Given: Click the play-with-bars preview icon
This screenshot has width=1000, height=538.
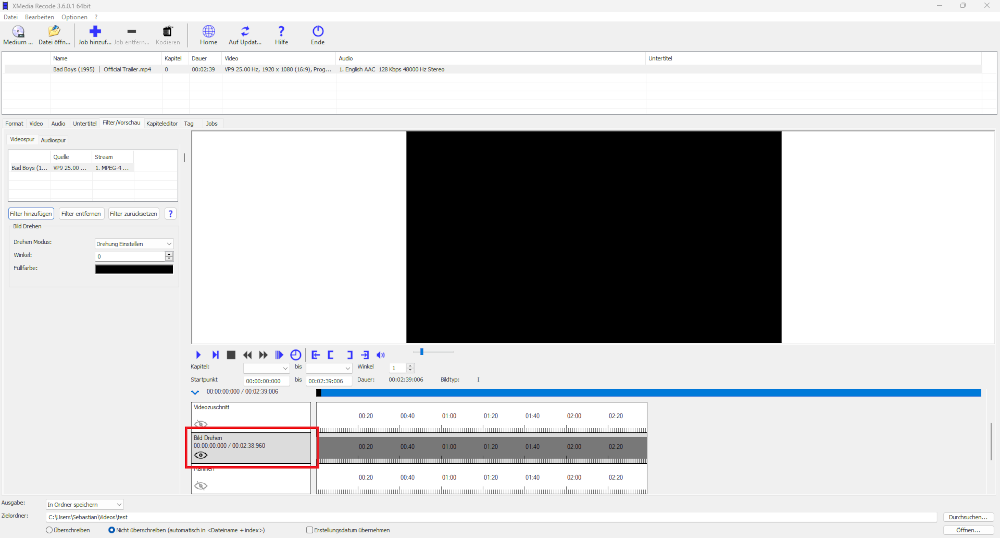Looking at the screenshot, I should coord(279,355).
